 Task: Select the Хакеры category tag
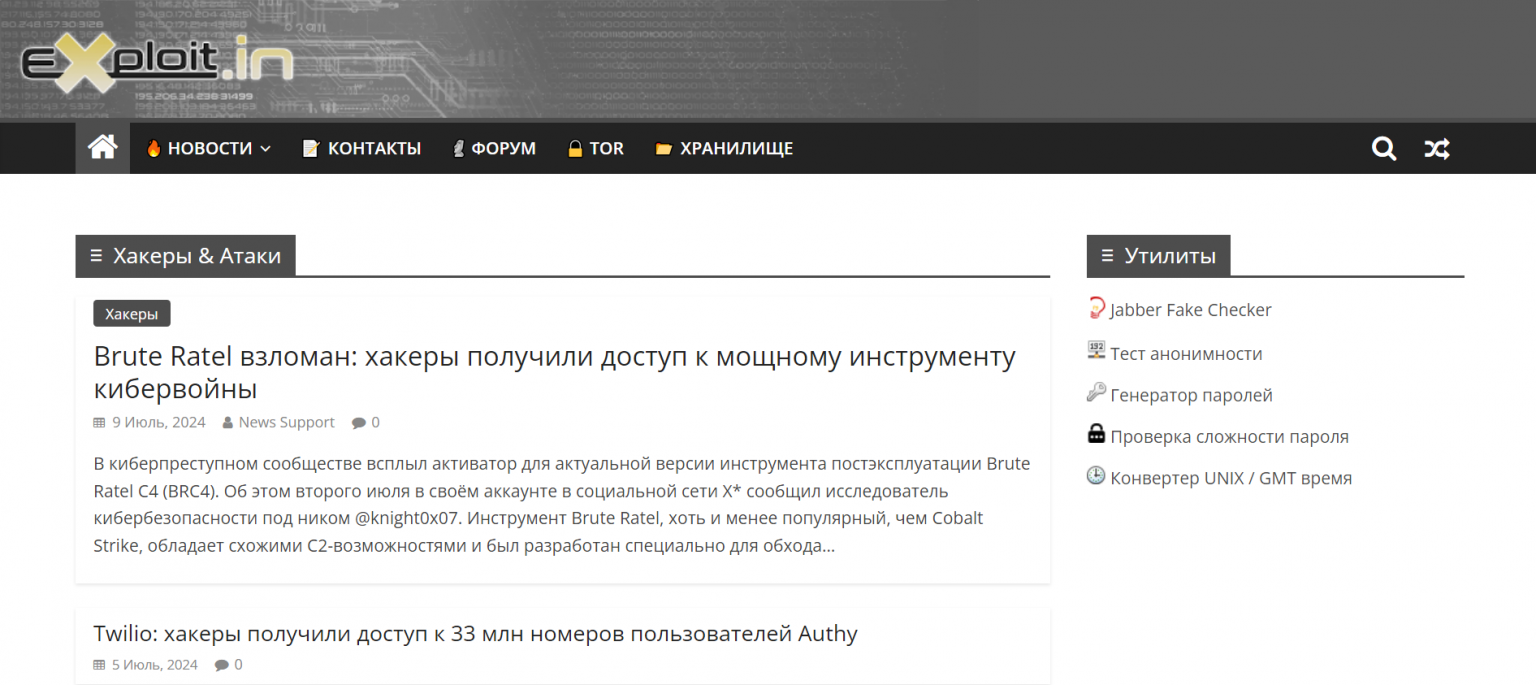(x=131, y=313)
